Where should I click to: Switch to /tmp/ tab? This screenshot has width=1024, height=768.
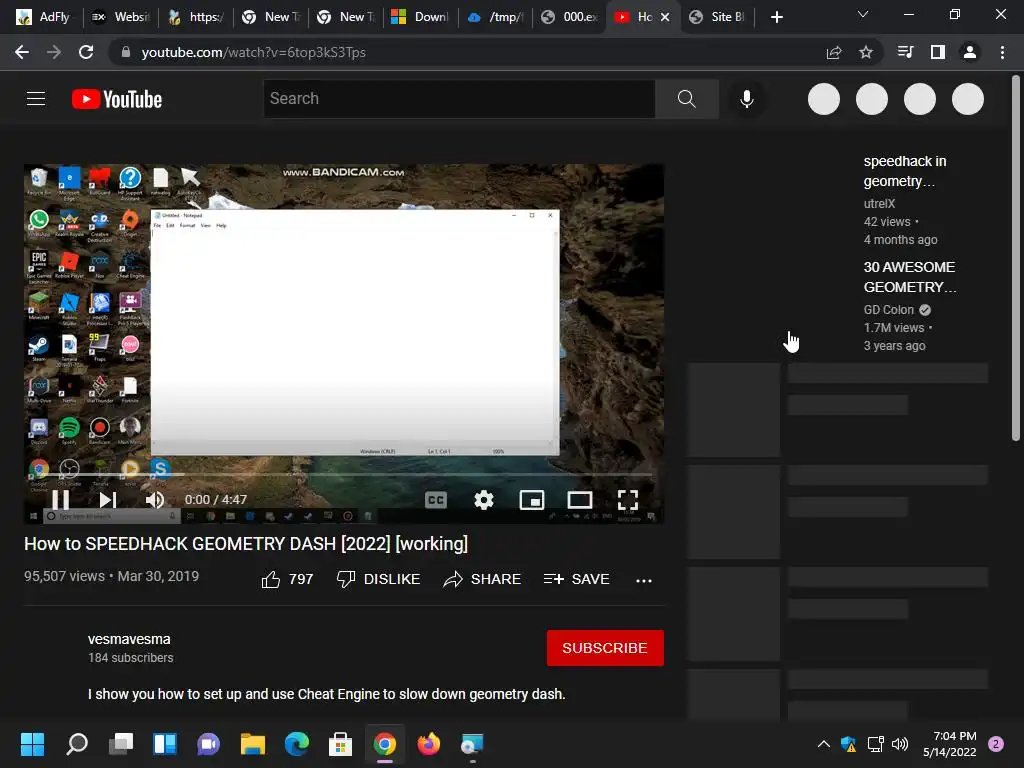(x=496, y=17)
